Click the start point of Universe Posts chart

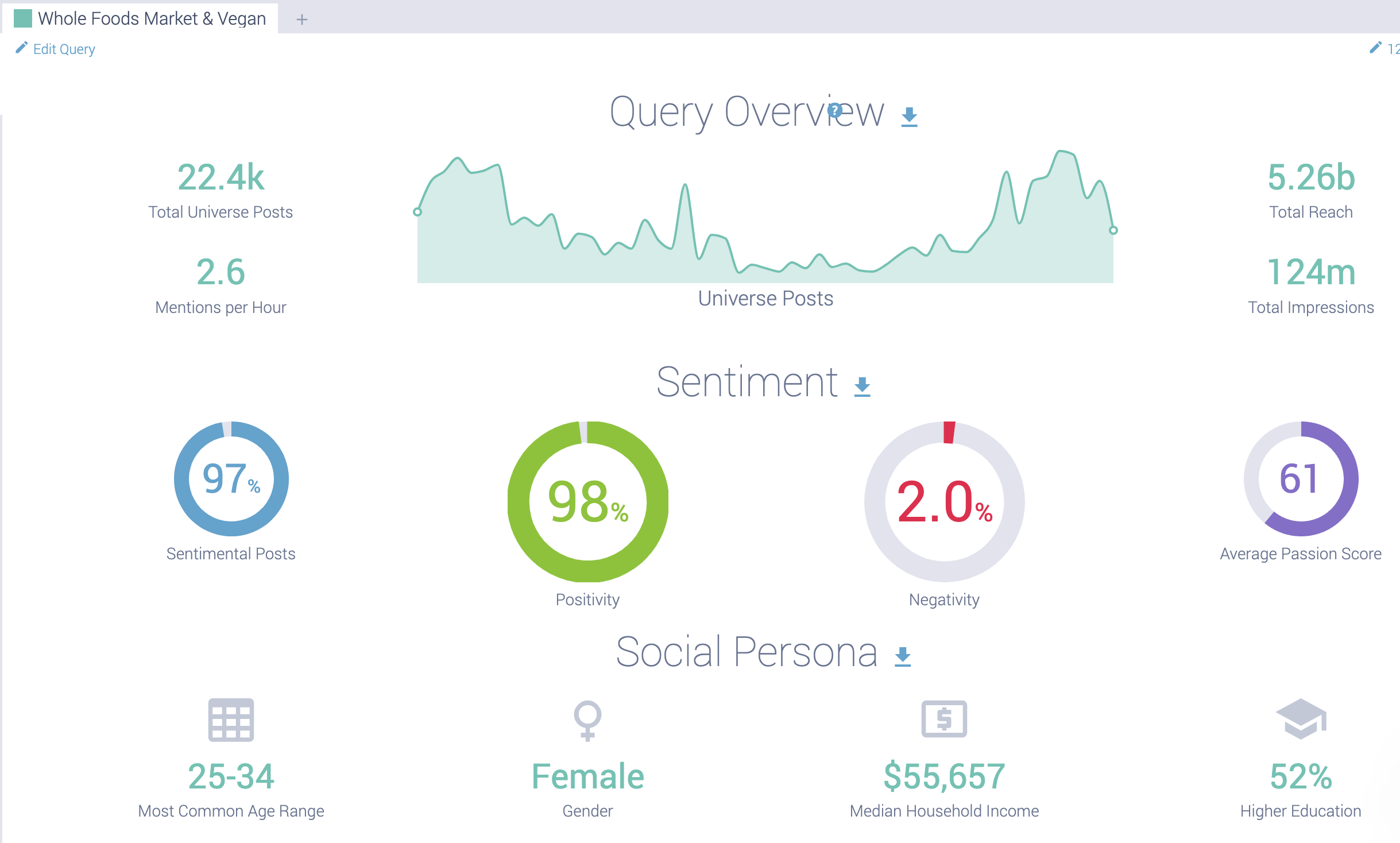click(x=417, y=212)
